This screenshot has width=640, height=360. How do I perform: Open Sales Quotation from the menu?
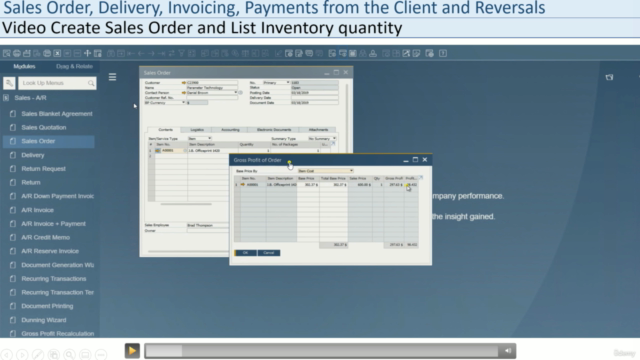[x=44, y=127]
